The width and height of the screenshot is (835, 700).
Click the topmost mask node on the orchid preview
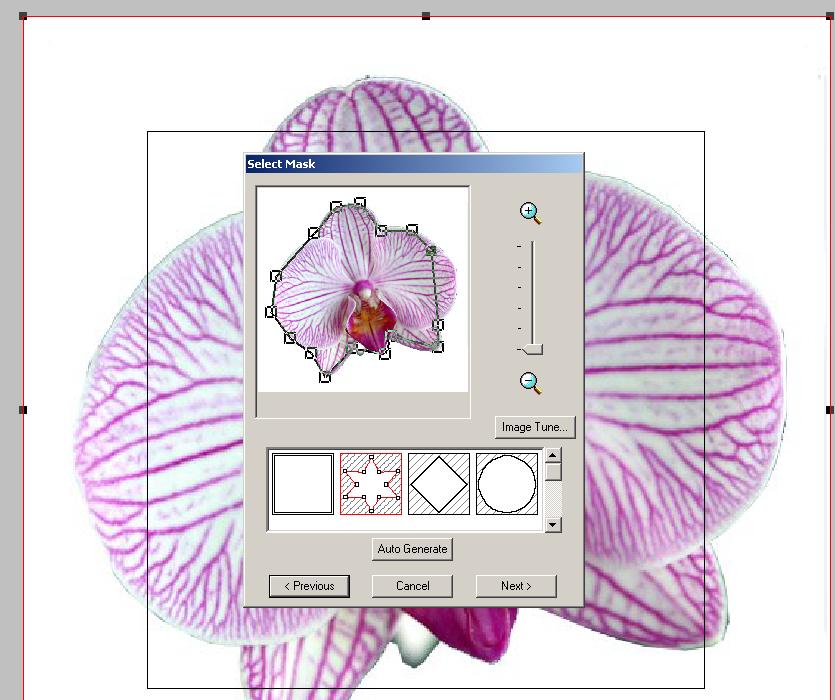360,202
